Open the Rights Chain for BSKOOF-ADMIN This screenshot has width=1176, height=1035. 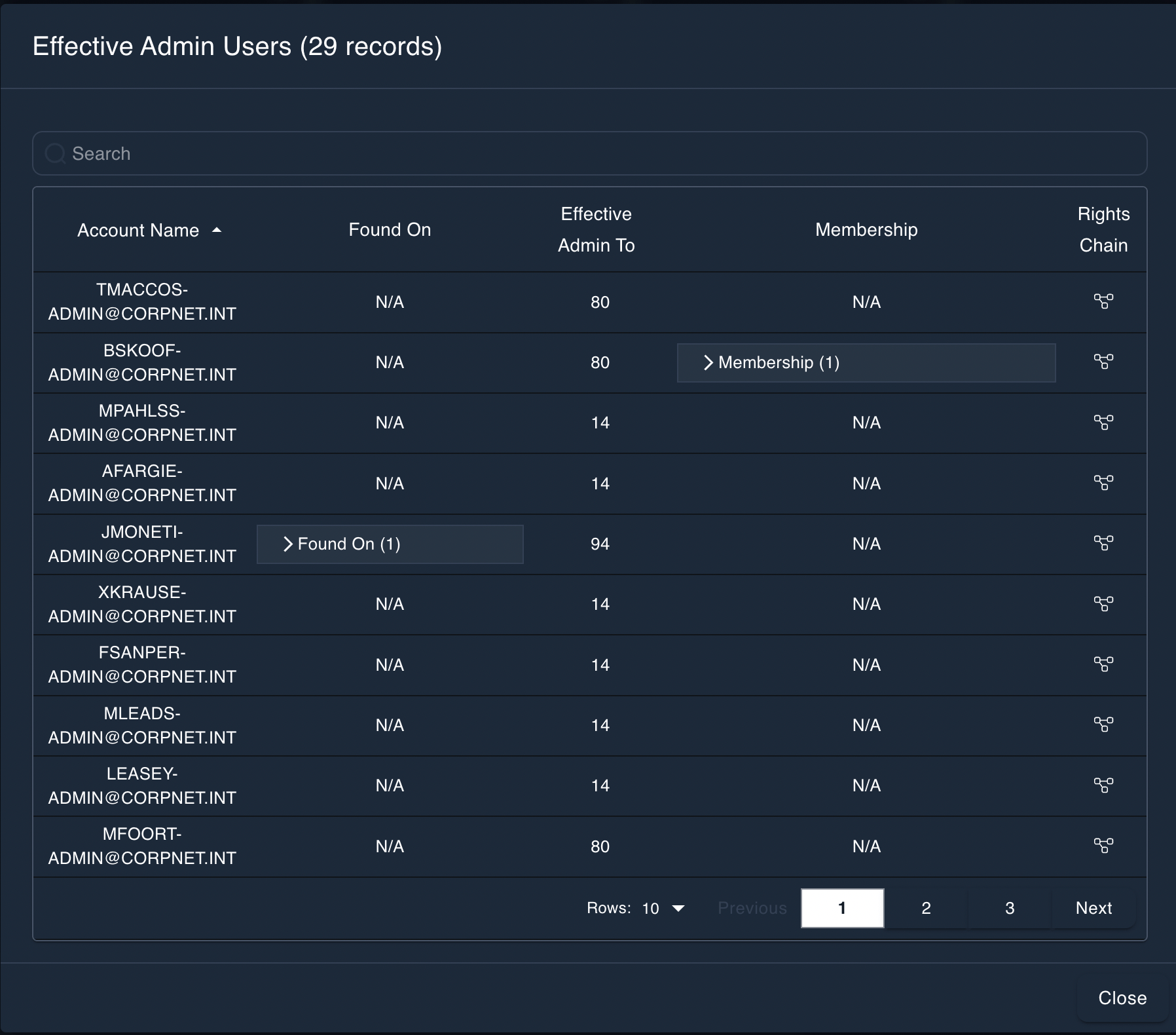tap(1105, 362)
